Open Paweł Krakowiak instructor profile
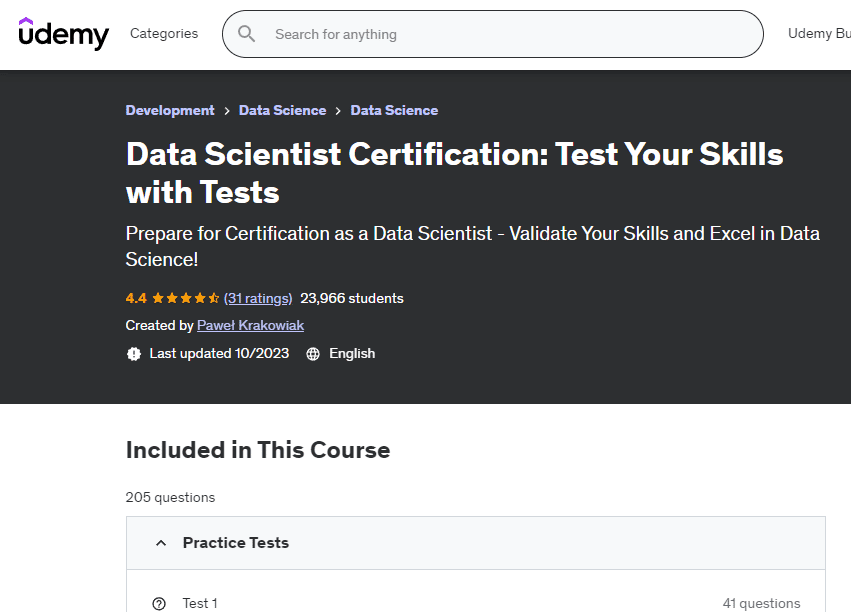Screen dimensions: 851x612 (x=250, y=326)
